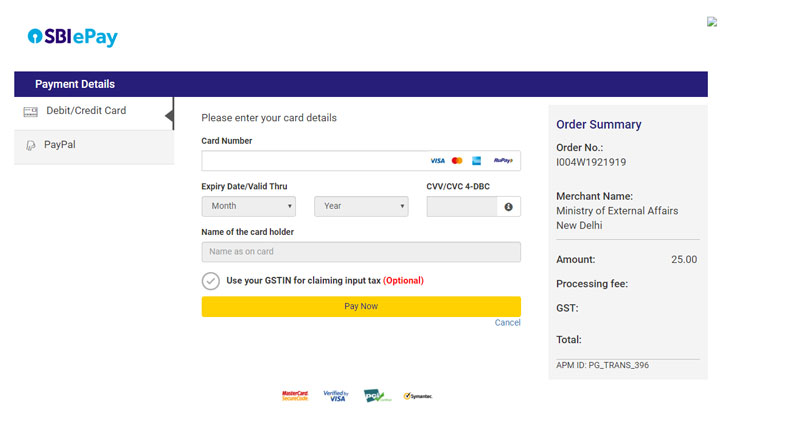The image size is (800, 445).
Task: Select the Debit/Credit Card payment tab
Action: click(x=86, y=111)
